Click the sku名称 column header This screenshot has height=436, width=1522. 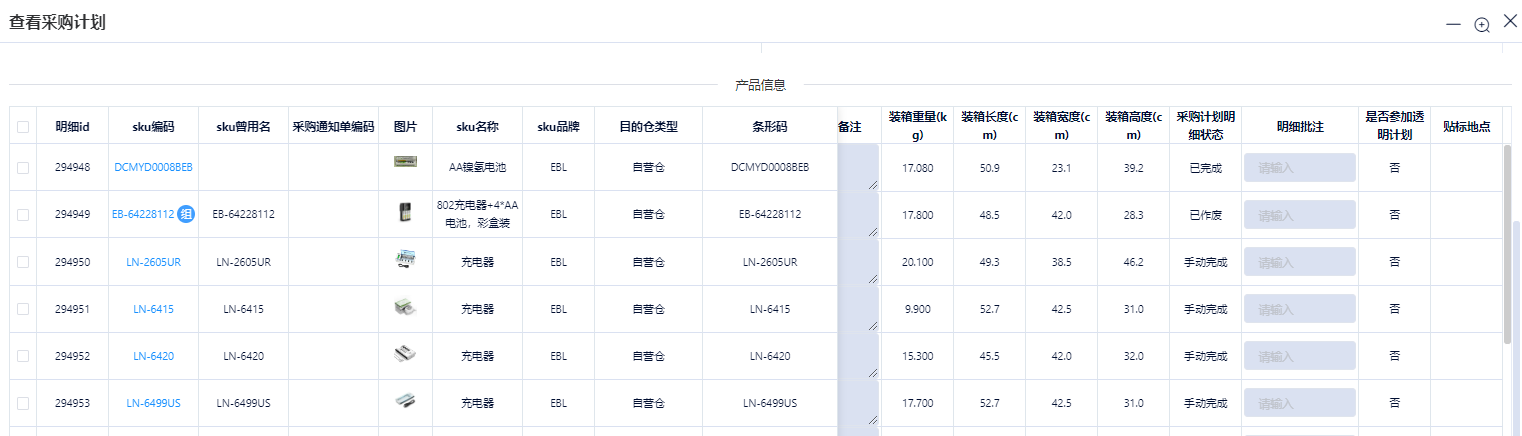477,127
